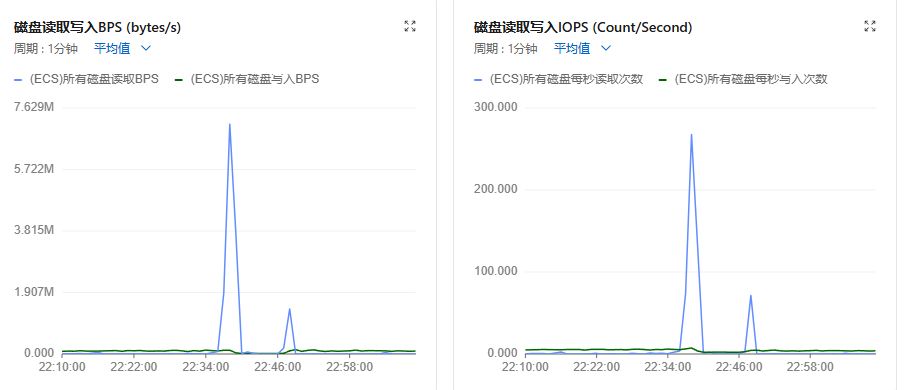Viewport: 908px width, 390px height.
Task: Click the 22:46:00 x-axis label in the IOPS chart
Action: coord(739,367)
